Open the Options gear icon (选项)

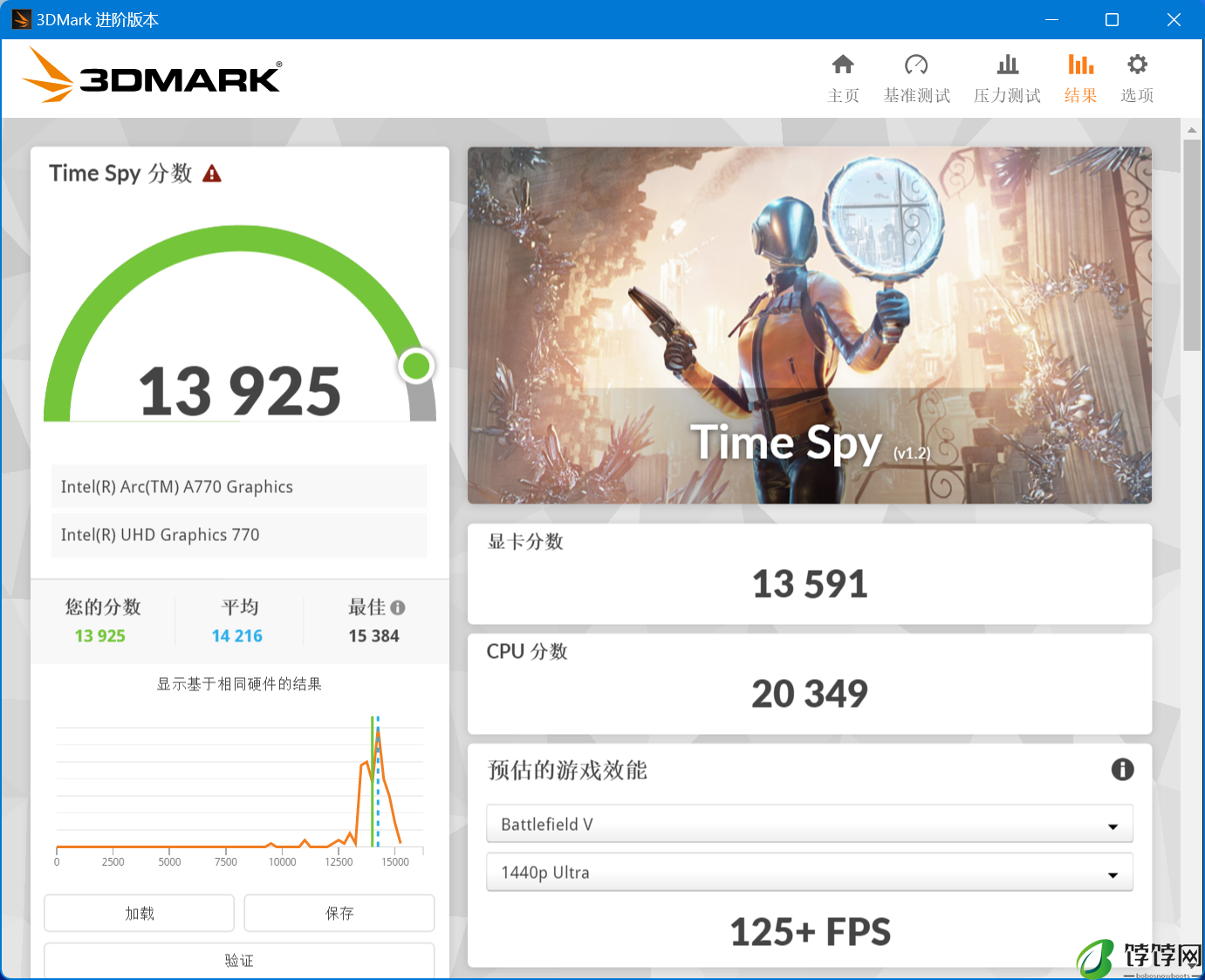click(x=1137, y=65)
